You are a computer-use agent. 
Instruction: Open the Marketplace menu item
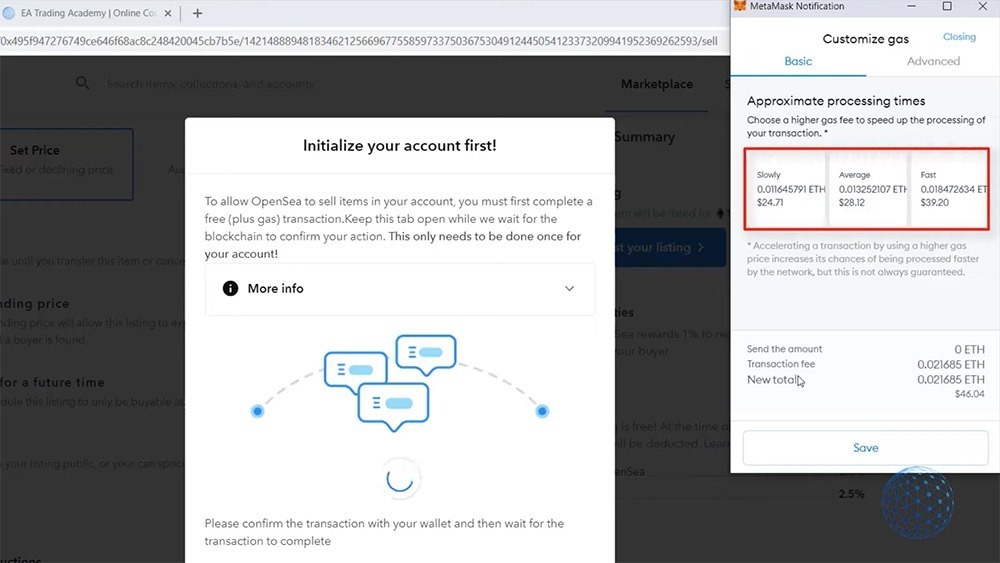(656, 84)
